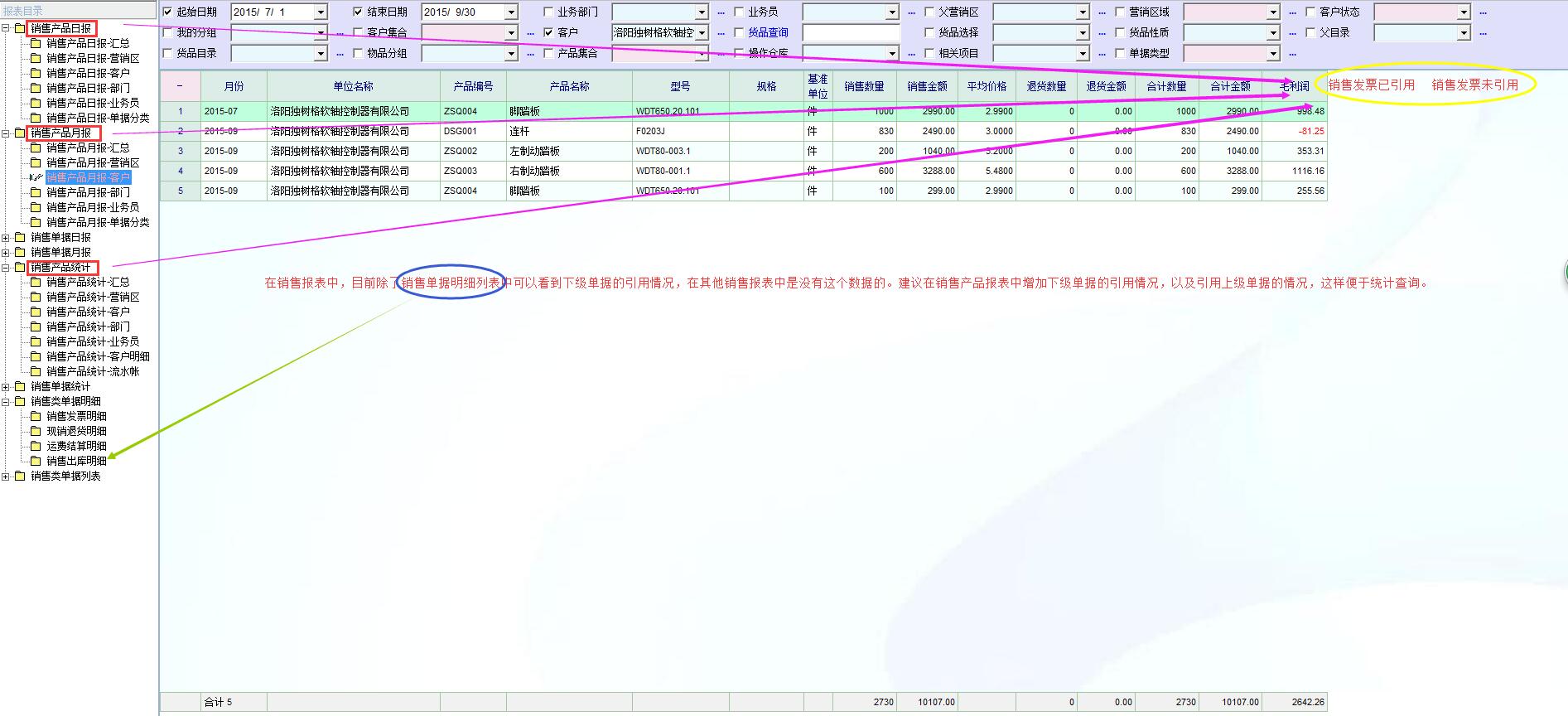Image resolution: width=1568 pixels, height=716 pixels.
Task: Click the ellipsis icon next to 单据类型 field
Action: pyautogui.click(x=1292, y=54)
